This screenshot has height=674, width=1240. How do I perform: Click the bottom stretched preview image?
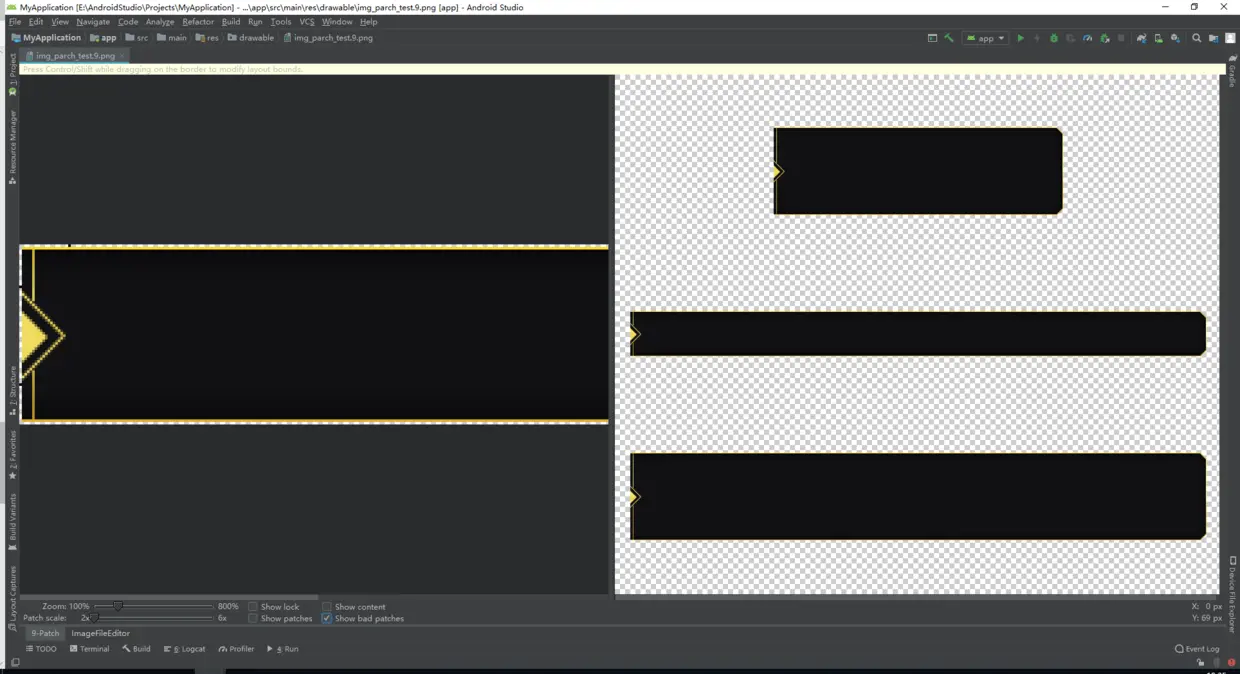[918, 496]
